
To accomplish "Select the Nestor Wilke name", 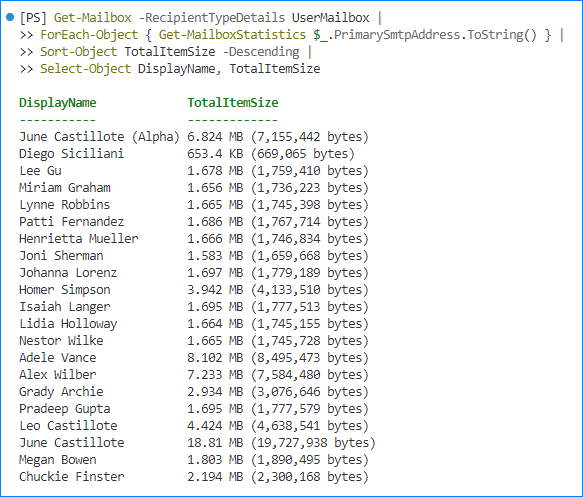I will point(61,341).
